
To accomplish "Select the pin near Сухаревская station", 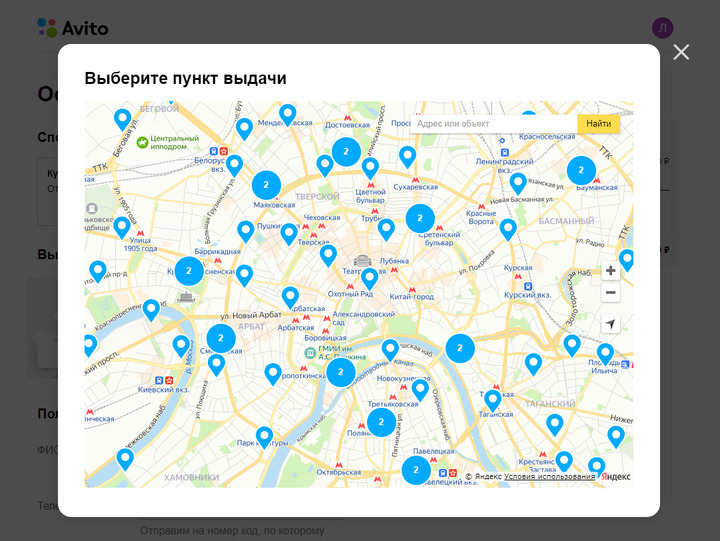I will click(407, 156).
